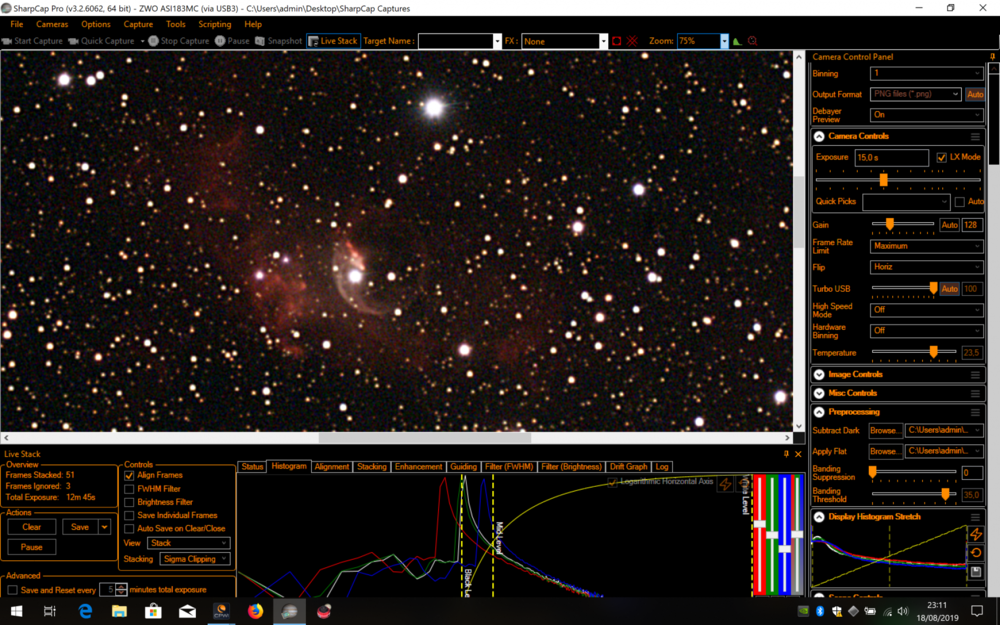
Task: Uncheck the LX Mode checkbox
Action: tap(941, 158)
